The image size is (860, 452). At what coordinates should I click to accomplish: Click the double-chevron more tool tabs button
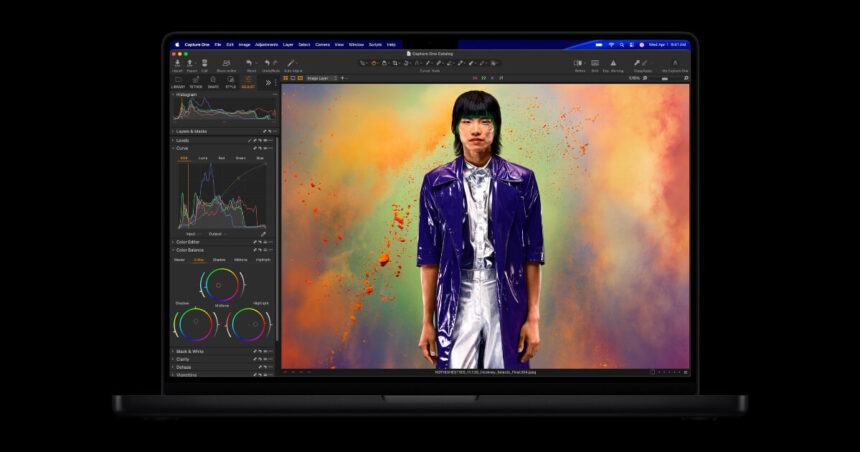pos(268,83)
